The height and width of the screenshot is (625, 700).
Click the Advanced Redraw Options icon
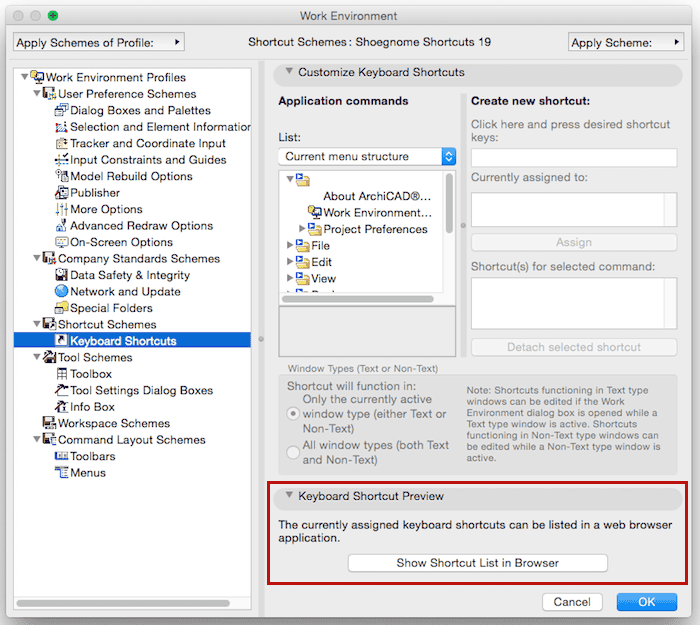(61, 225)
